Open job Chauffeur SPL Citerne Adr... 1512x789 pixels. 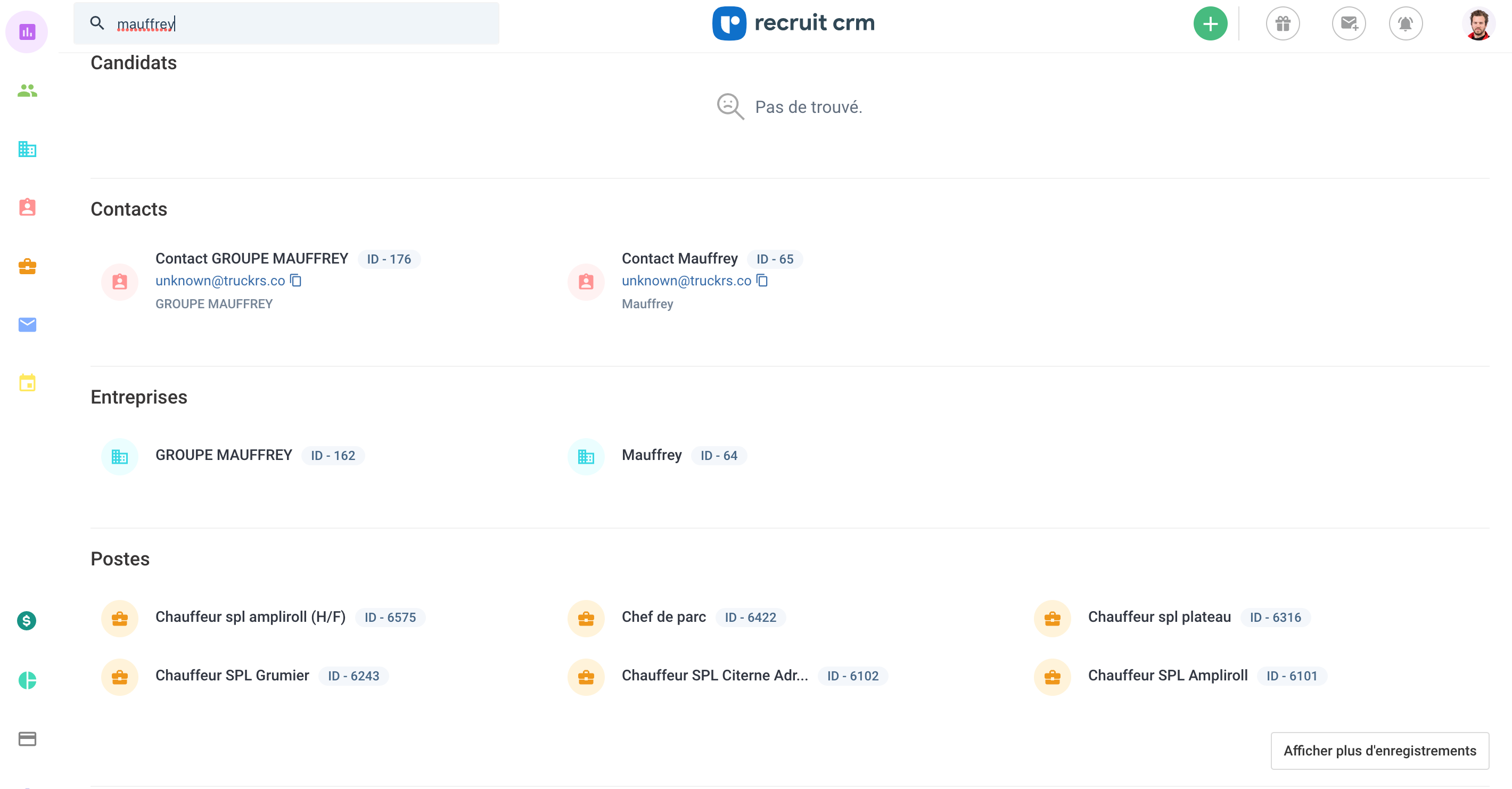(715, 676)
